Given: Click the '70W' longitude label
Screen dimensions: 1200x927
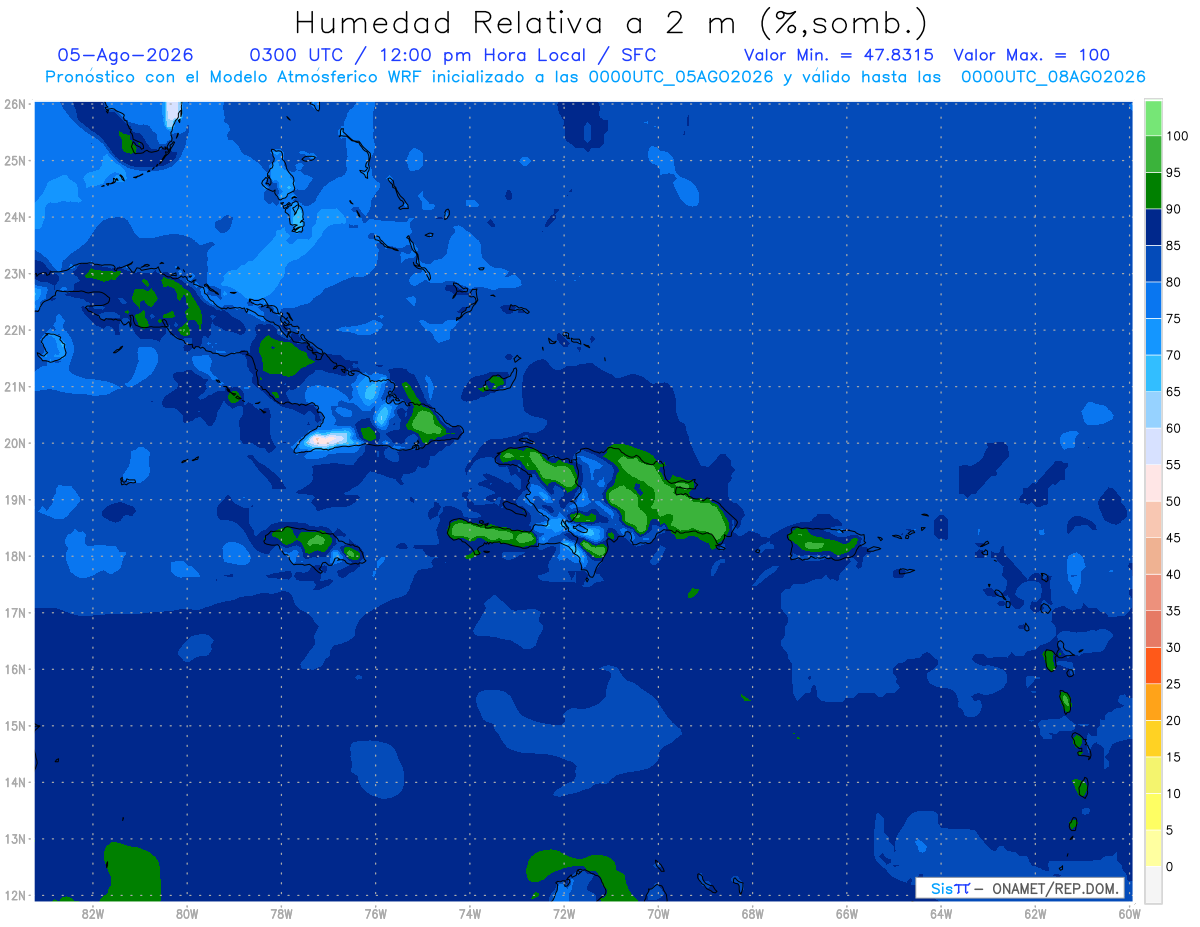Looking at the screenshot, I should 658,913.
